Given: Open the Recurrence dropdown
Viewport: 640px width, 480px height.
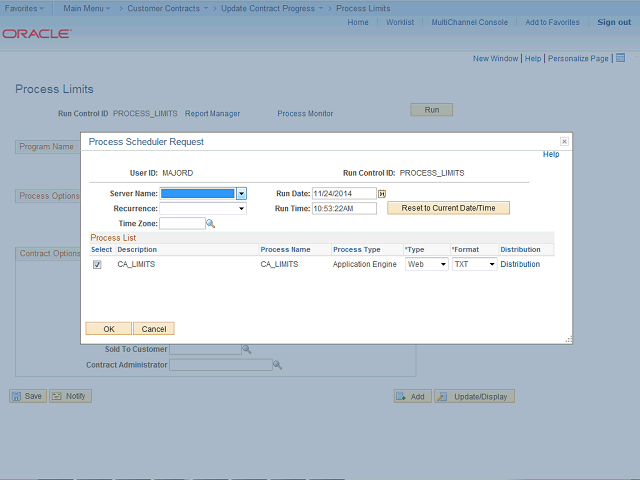Looking at the screenshot, I should tap(241, 209).
